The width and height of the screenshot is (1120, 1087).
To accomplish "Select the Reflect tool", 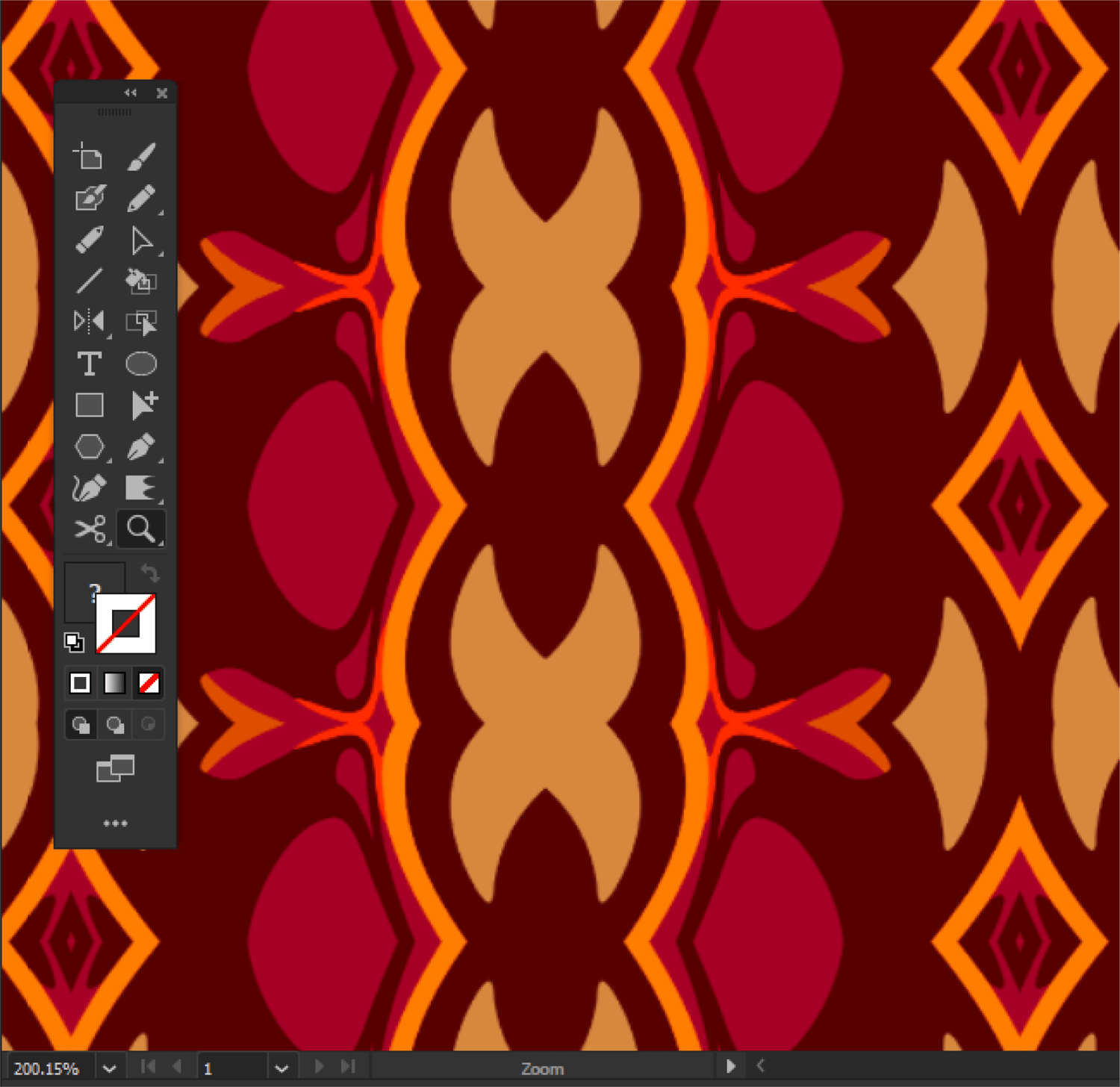I will tap(89, 323).
